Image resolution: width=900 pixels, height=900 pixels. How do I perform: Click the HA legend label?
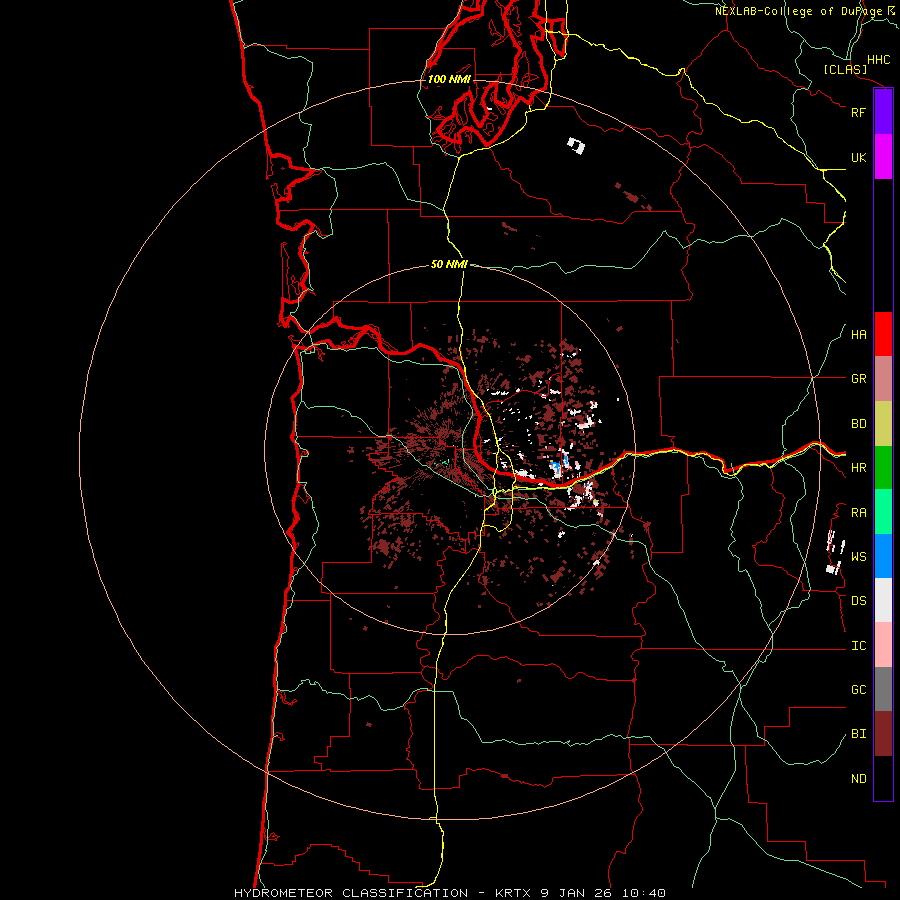pyautogui.click(x=858, y=334)
